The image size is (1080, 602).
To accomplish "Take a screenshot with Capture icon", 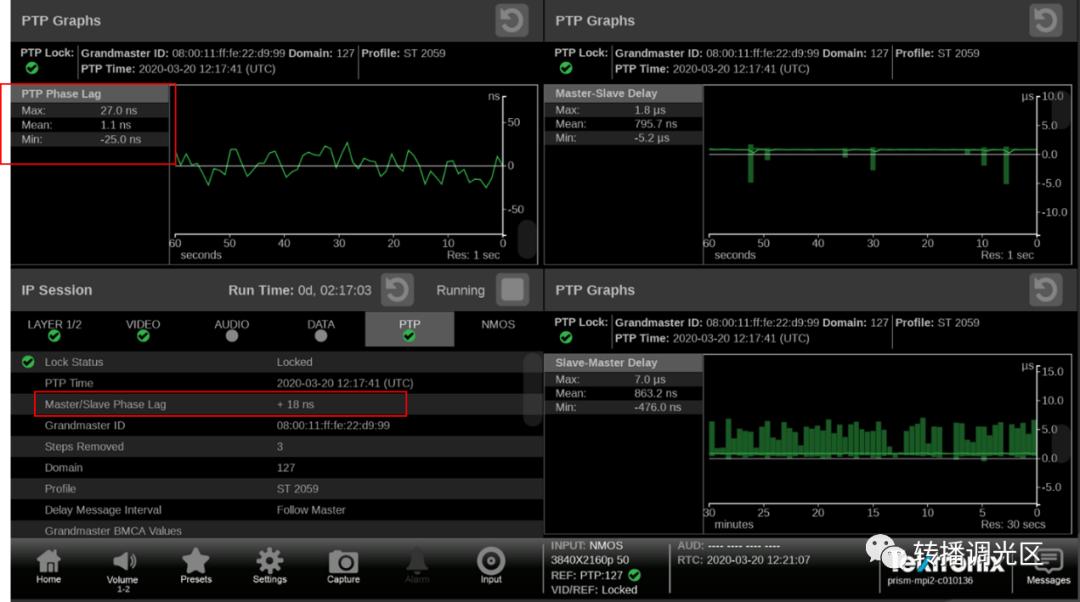I will click(343, 566).
